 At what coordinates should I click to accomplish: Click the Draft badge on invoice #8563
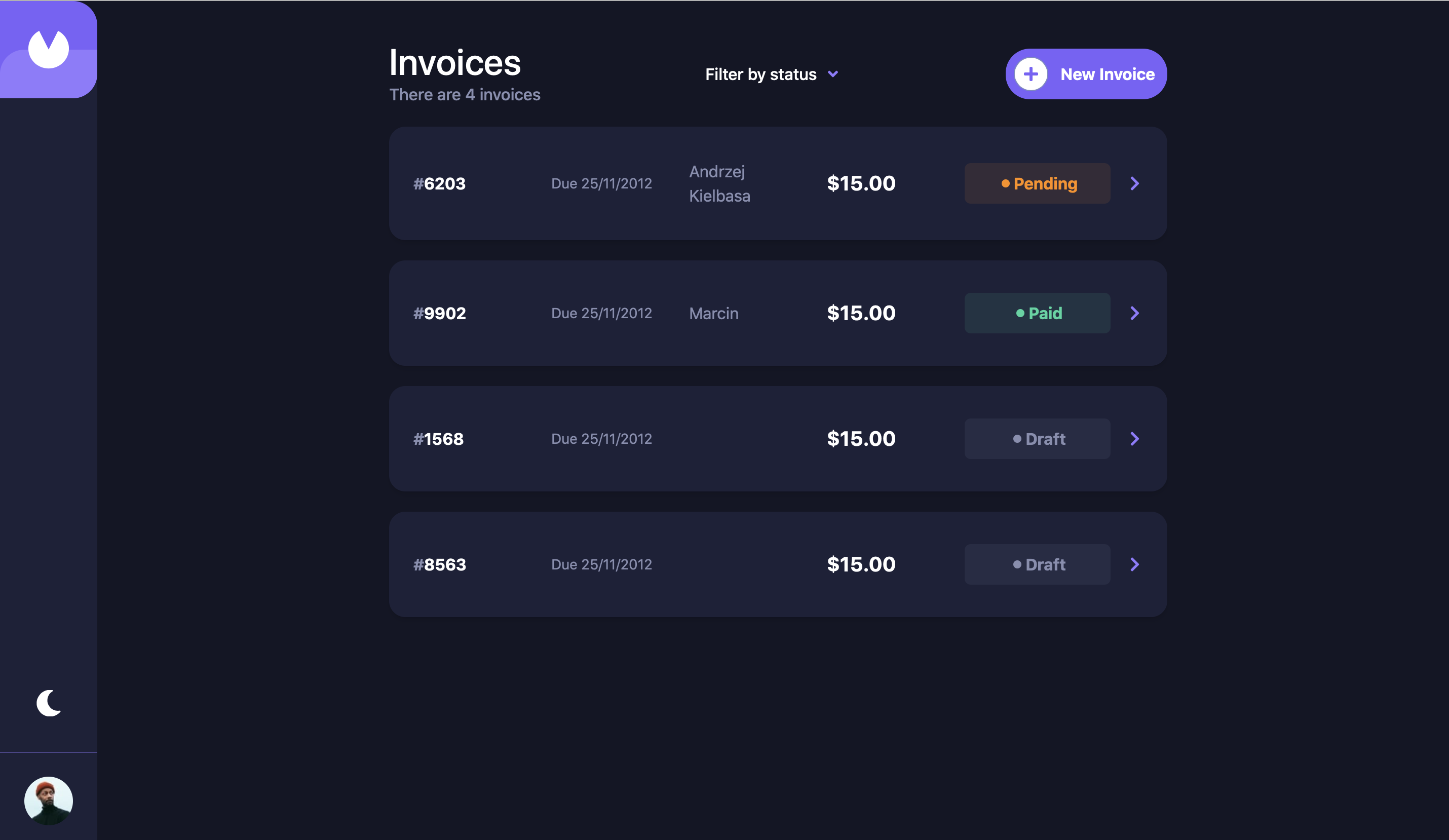pos(1037,564)
